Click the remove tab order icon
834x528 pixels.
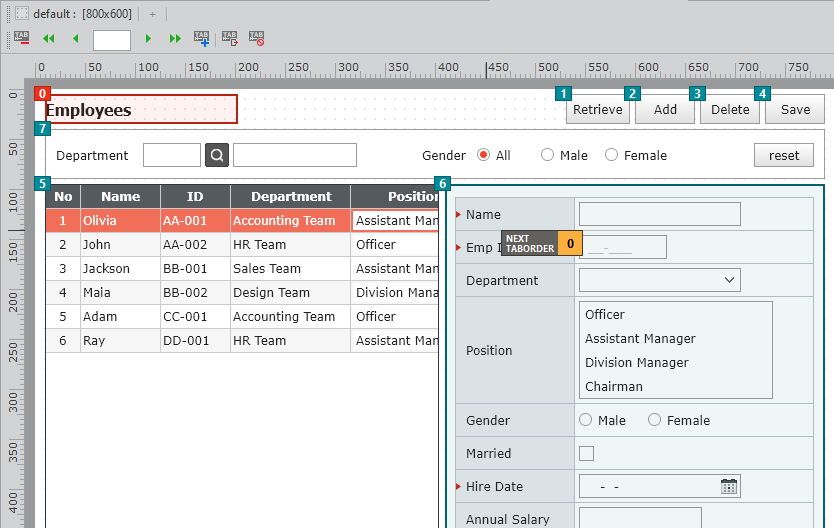[x=22, y=39]
